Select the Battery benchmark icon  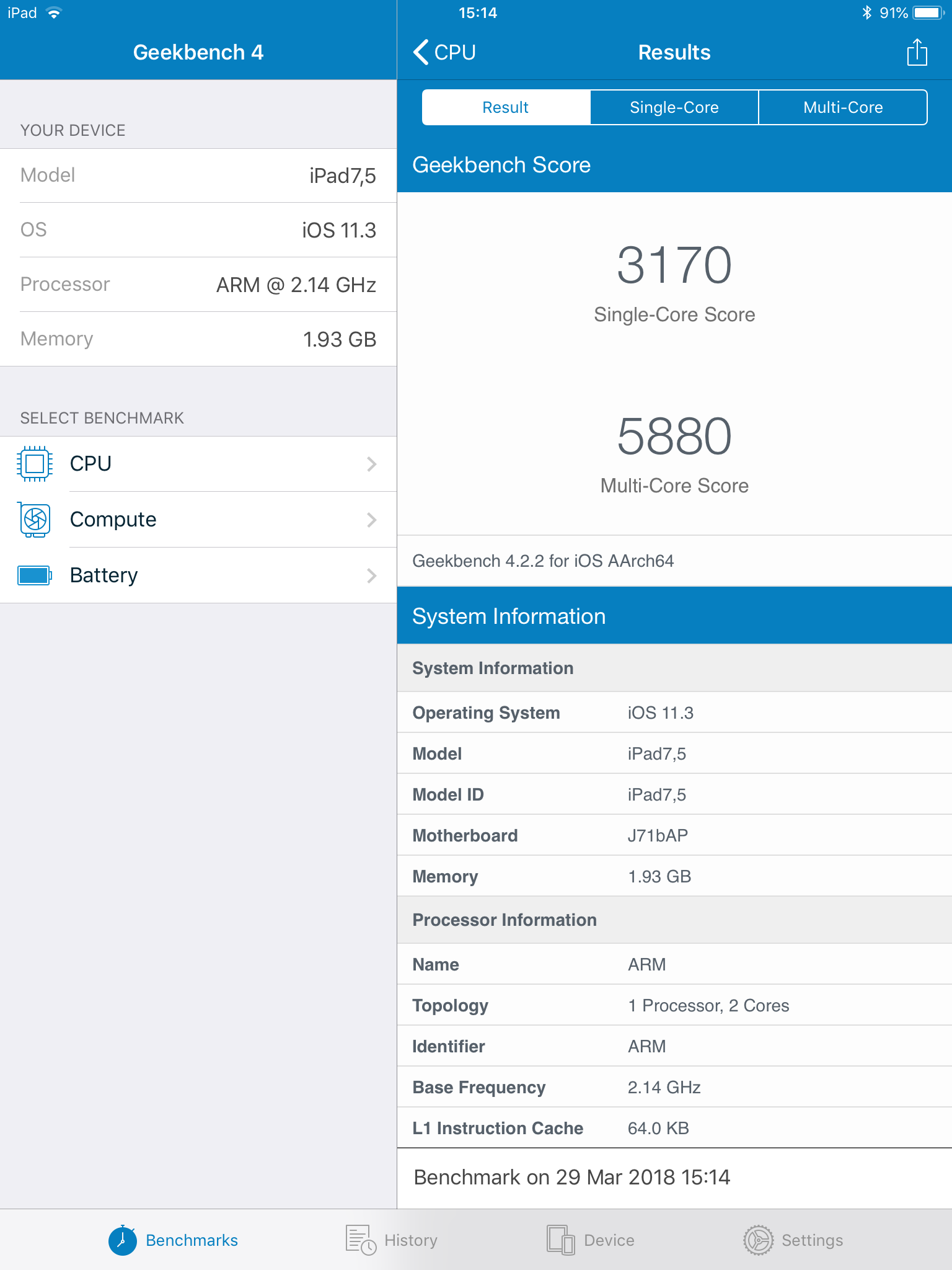point(35,575)
